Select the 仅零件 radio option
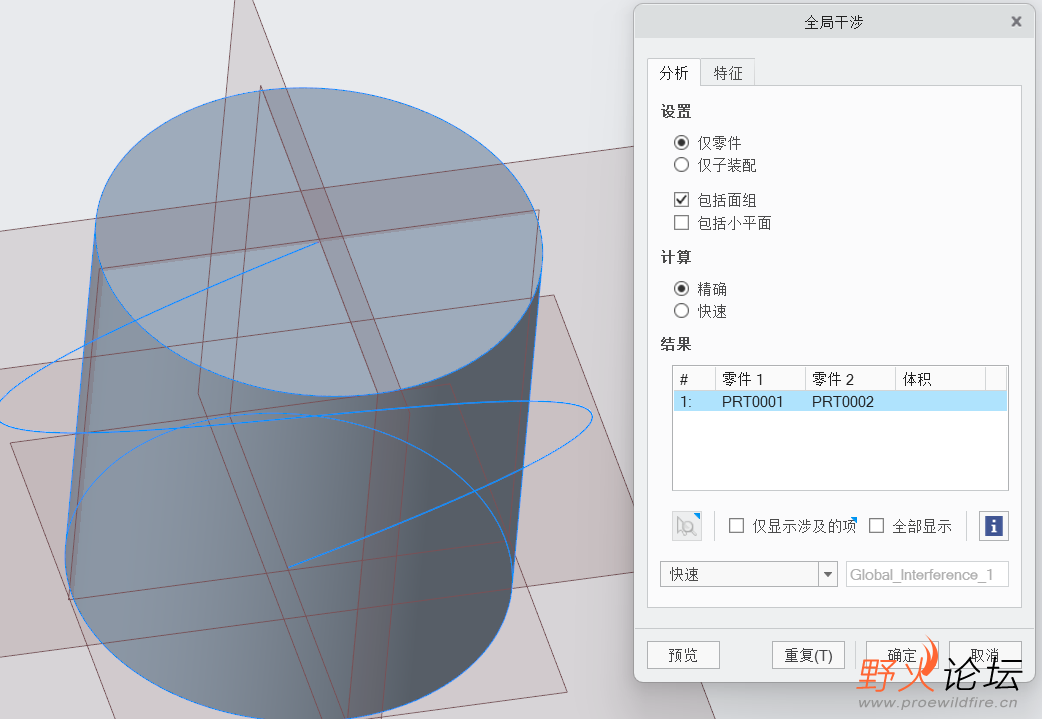The height and width of the screenshot is (719, 1042). point(681,142)
